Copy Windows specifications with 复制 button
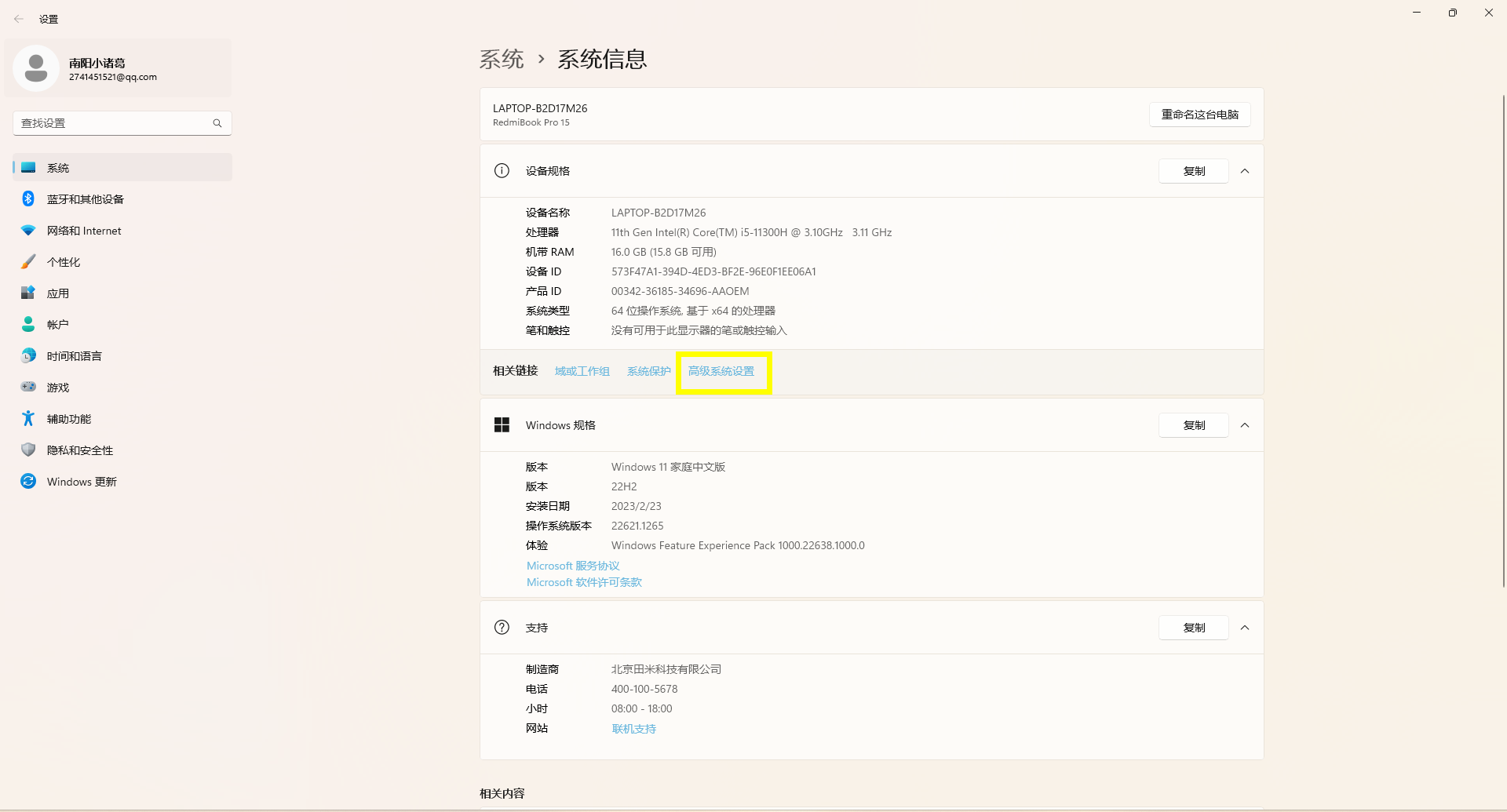This screenshot has height=812, width=1507. tap(1194, 425)
